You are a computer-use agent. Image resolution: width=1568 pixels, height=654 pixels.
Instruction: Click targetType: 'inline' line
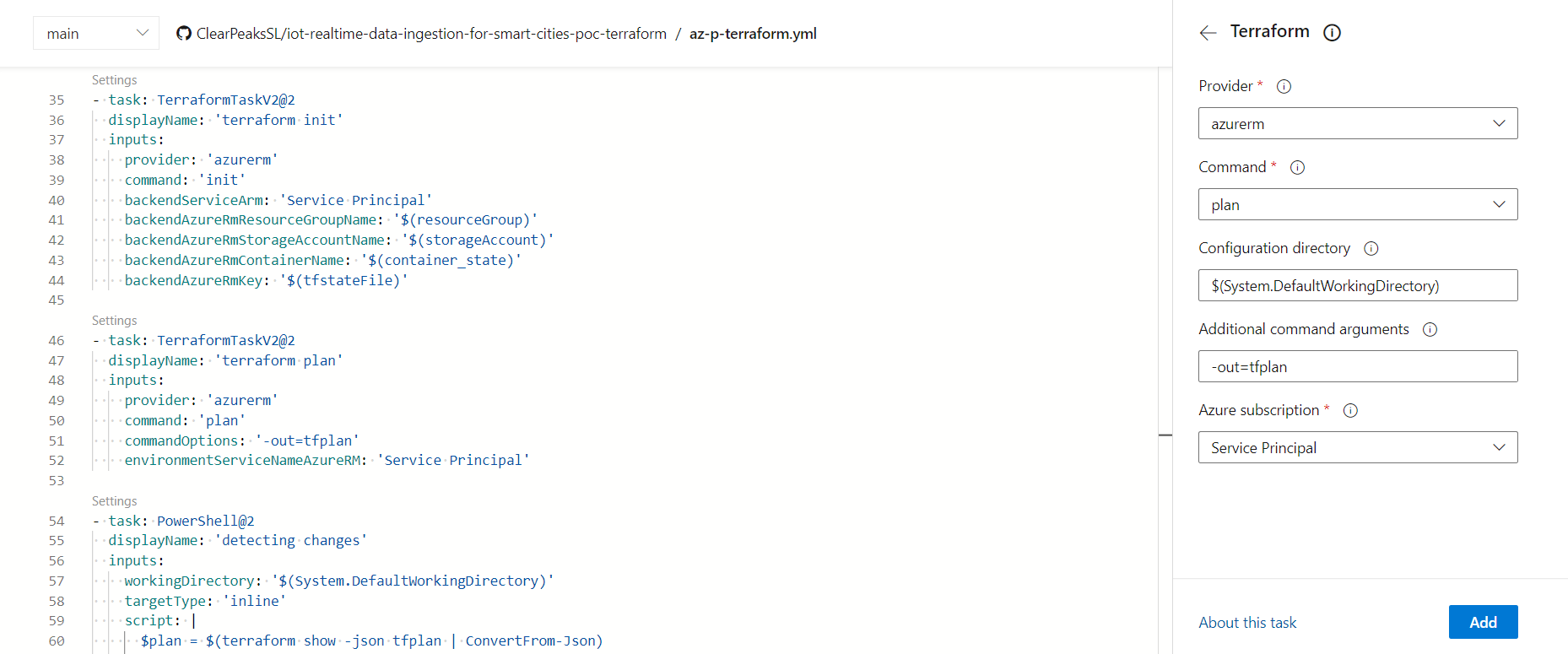pyautogui.click(x=205, y=601)
